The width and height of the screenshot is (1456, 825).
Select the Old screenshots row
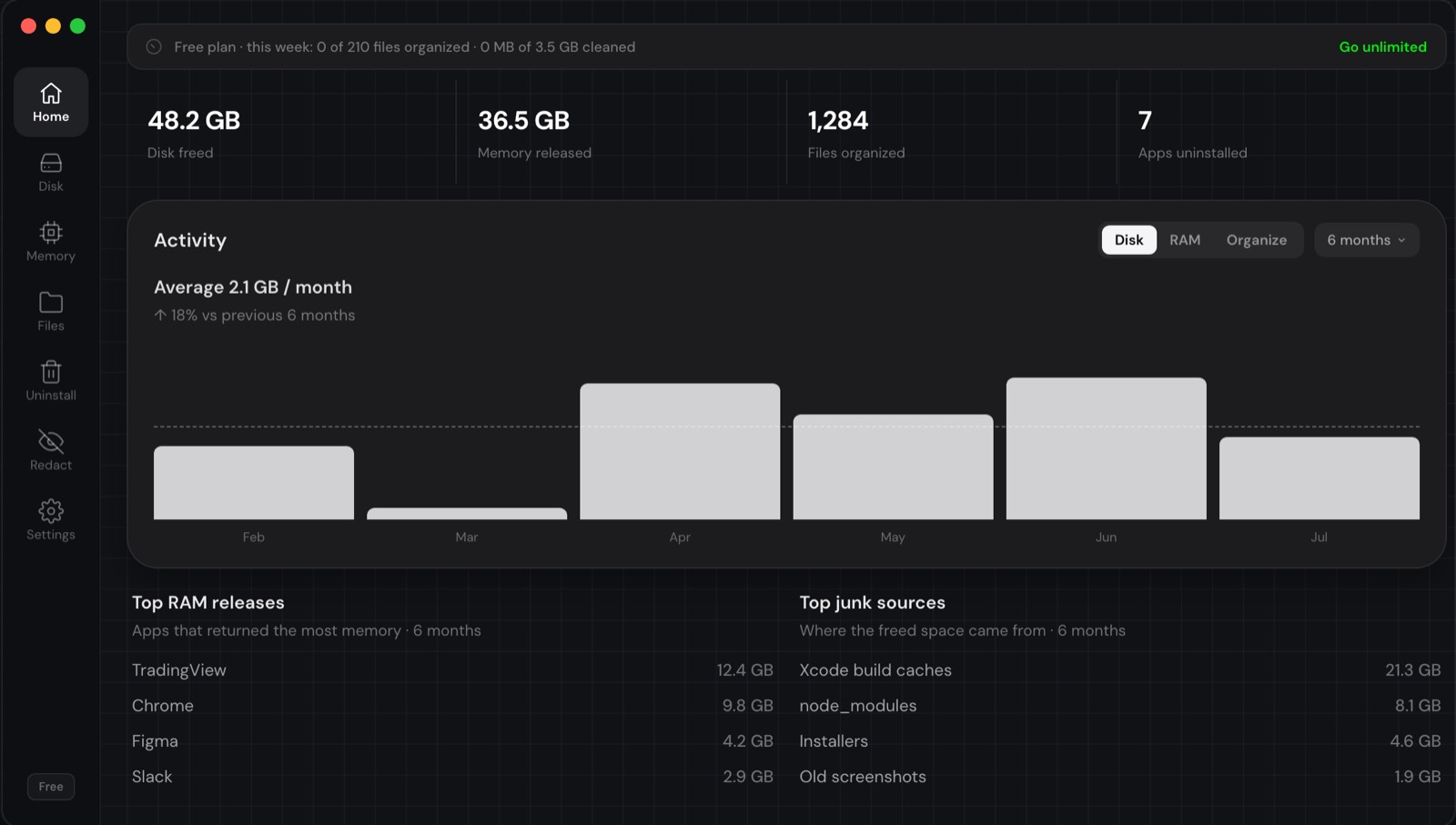(x=1120, y=777)
